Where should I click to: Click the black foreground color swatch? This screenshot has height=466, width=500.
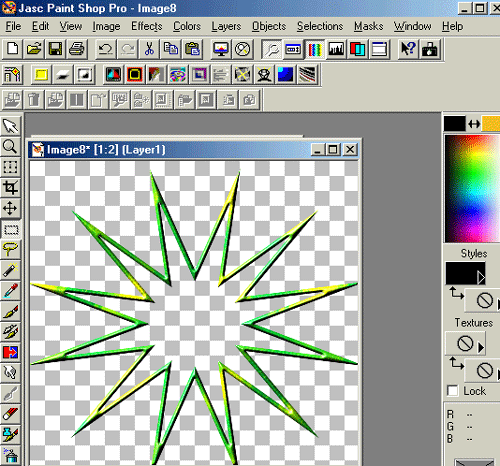coord(454,124)
